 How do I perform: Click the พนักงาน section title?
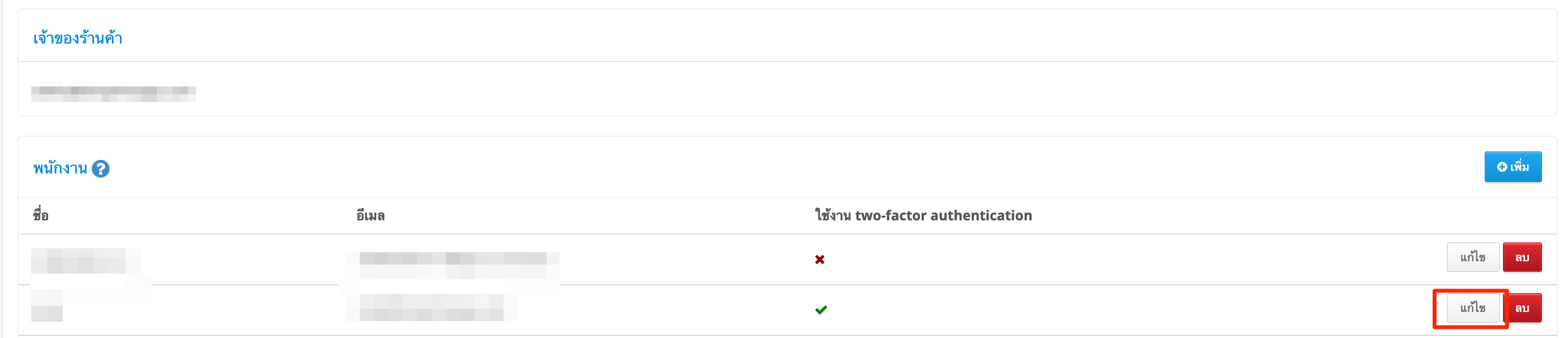click(x=60, y=169)
